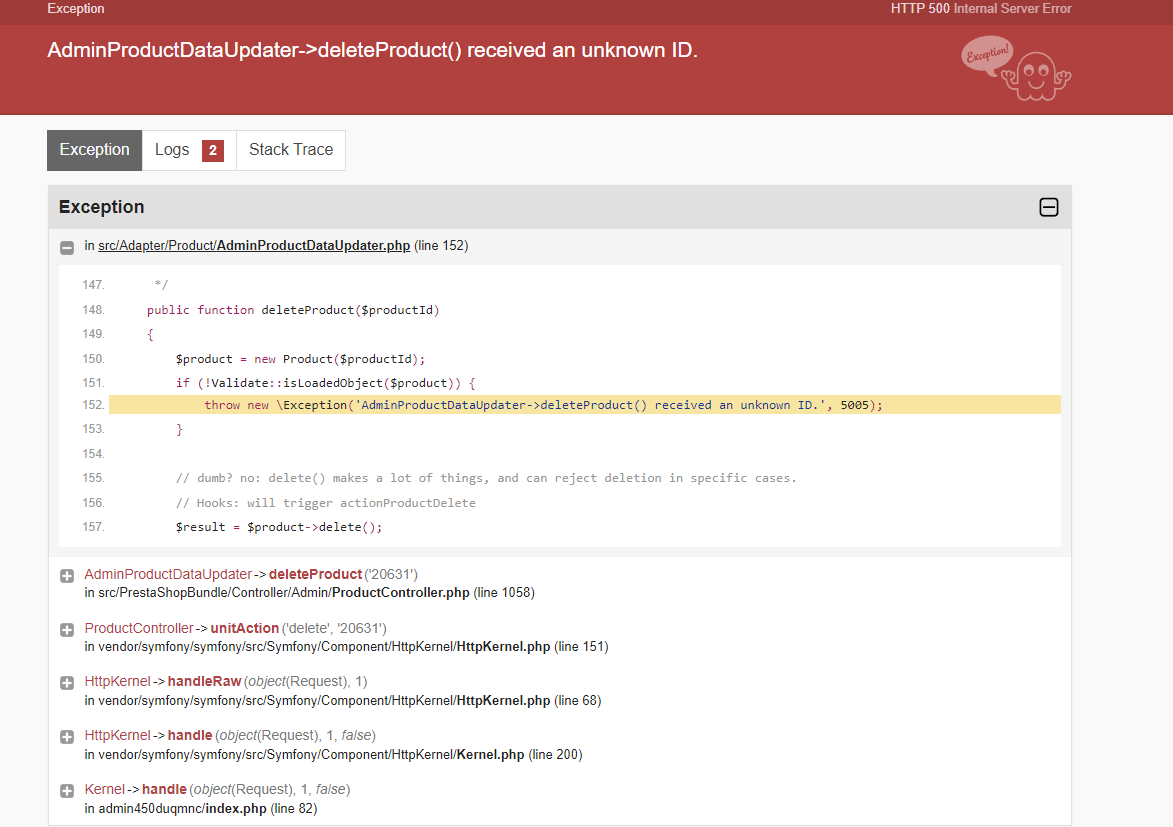
Task: Expand the Kernel->handle trace
Action: tap(67, 790)
